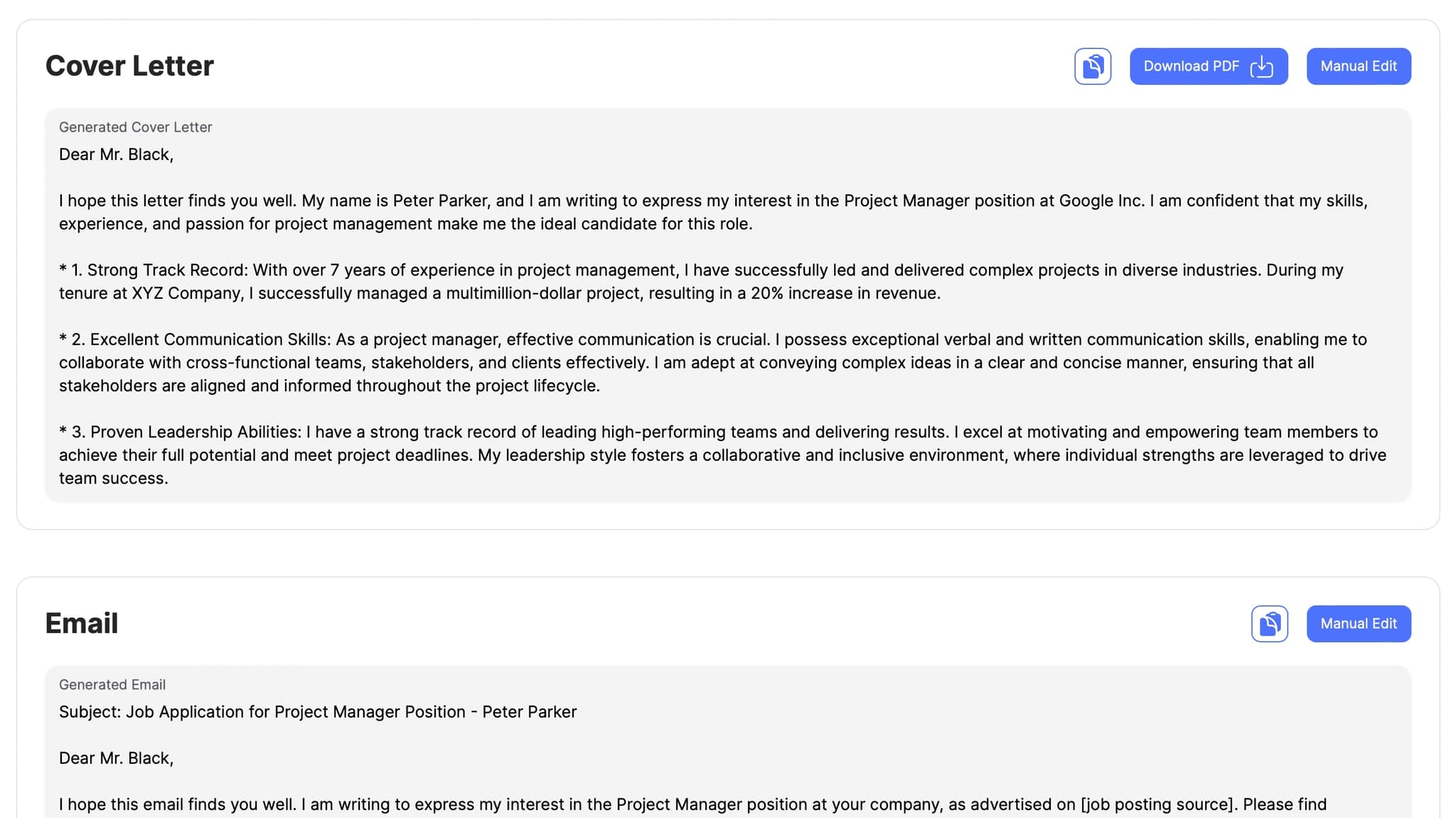Click the Proven Leadership Abilities paragraph

[498, 455]
